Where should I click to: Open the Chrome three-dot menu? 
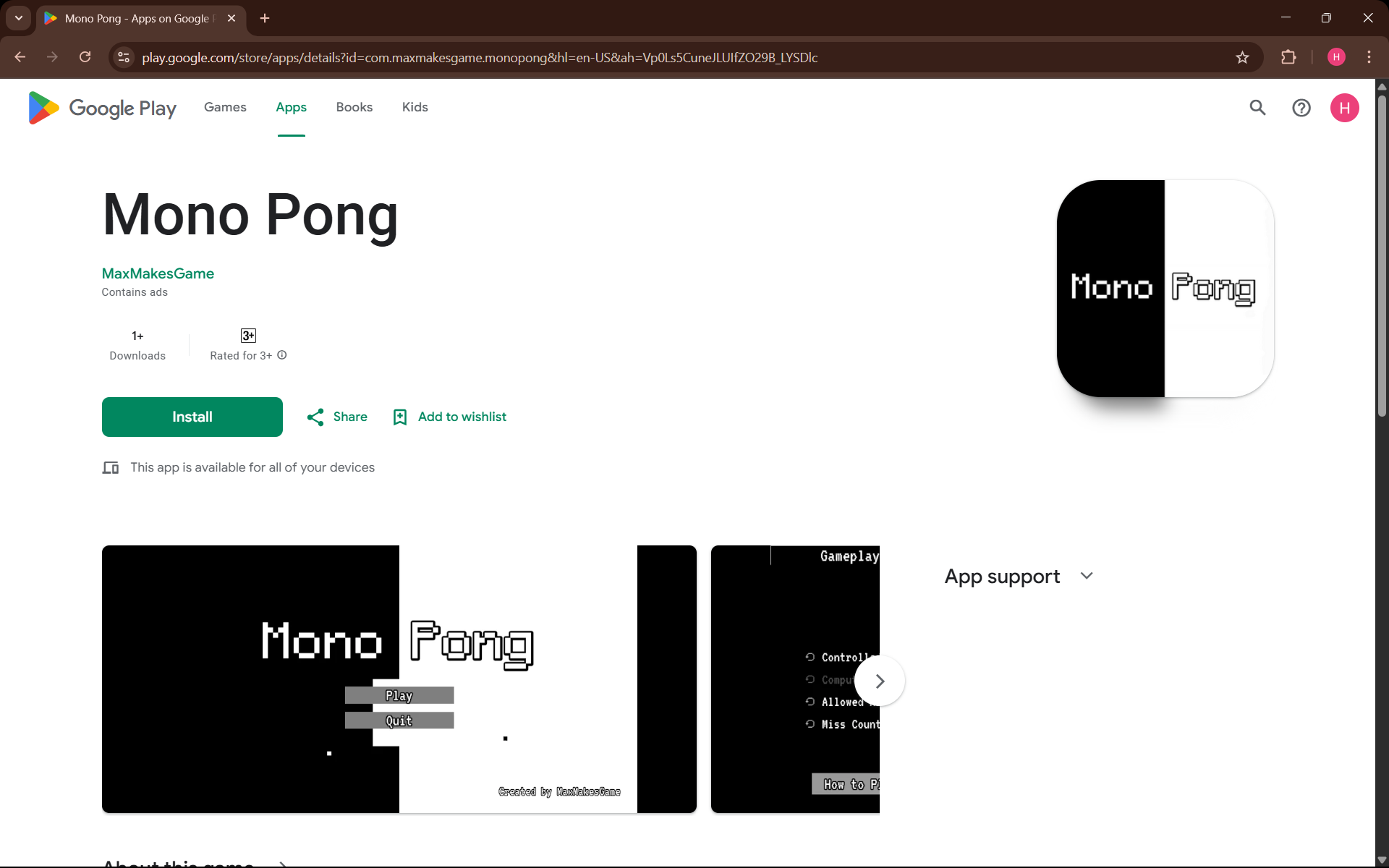point(1369,57)
